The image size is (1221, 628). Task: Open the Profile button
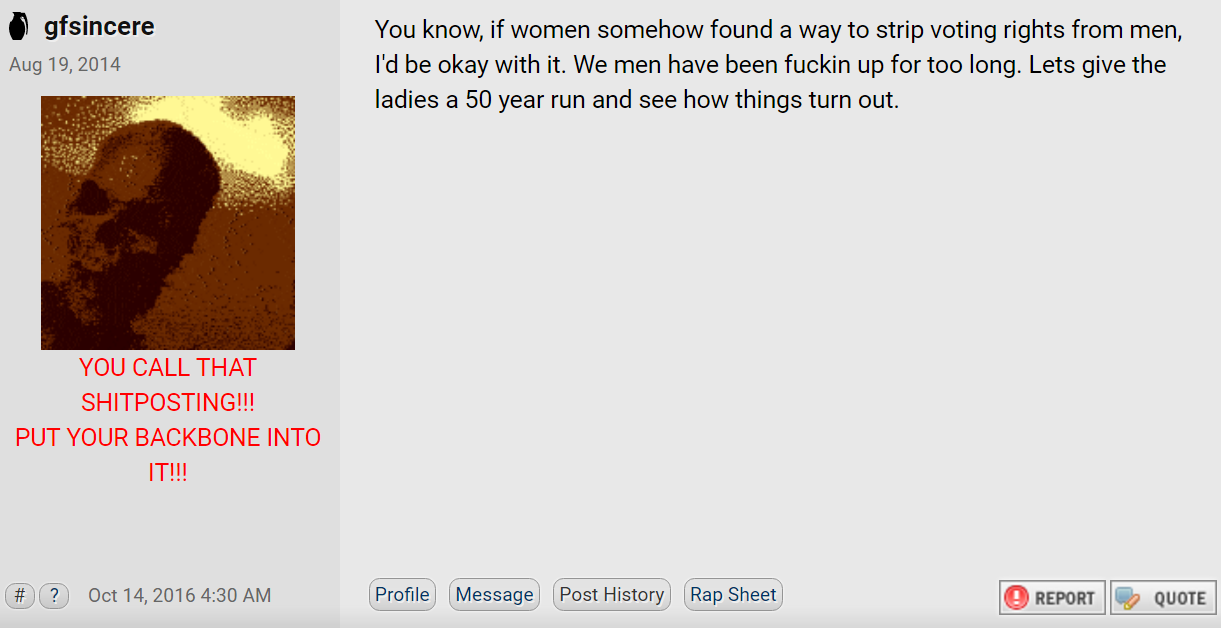pos(402,595)
